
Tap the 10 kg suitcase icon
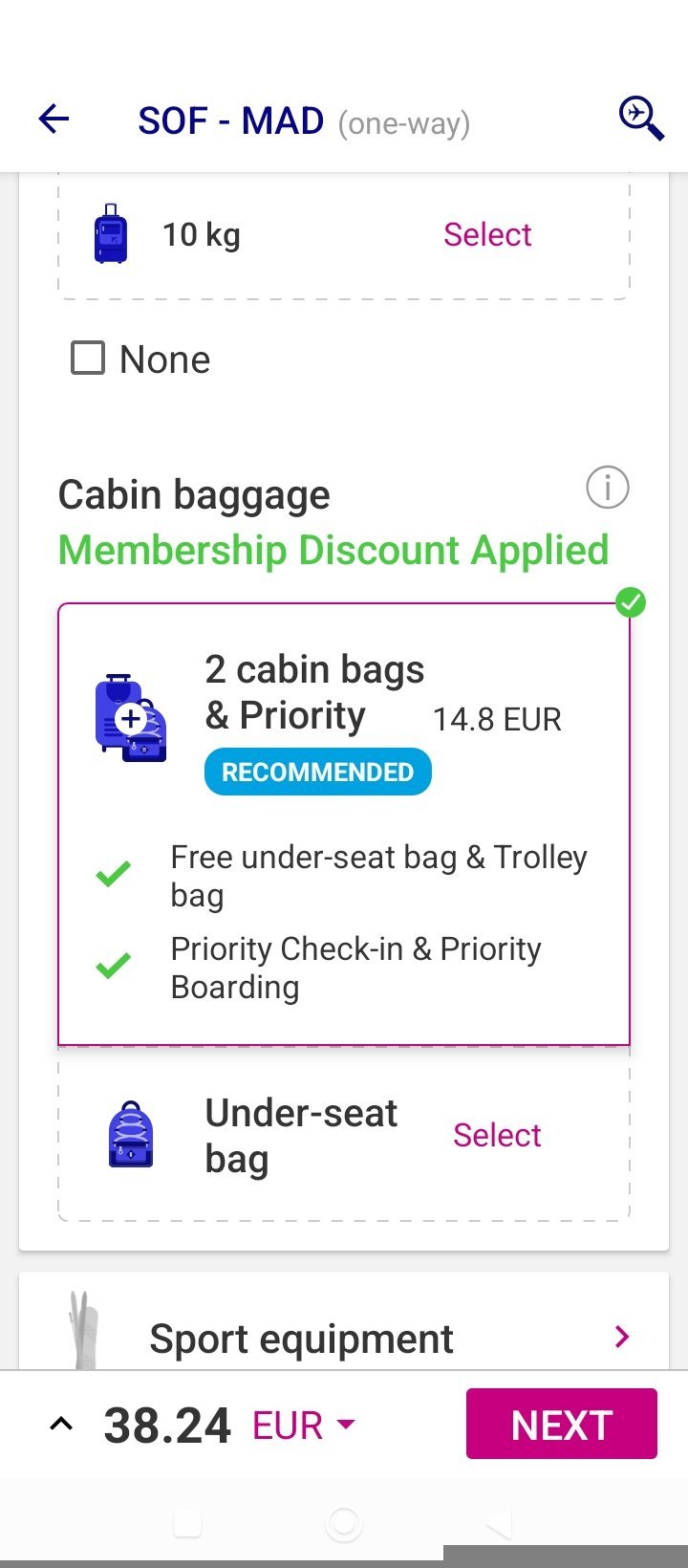coord(111,234)
